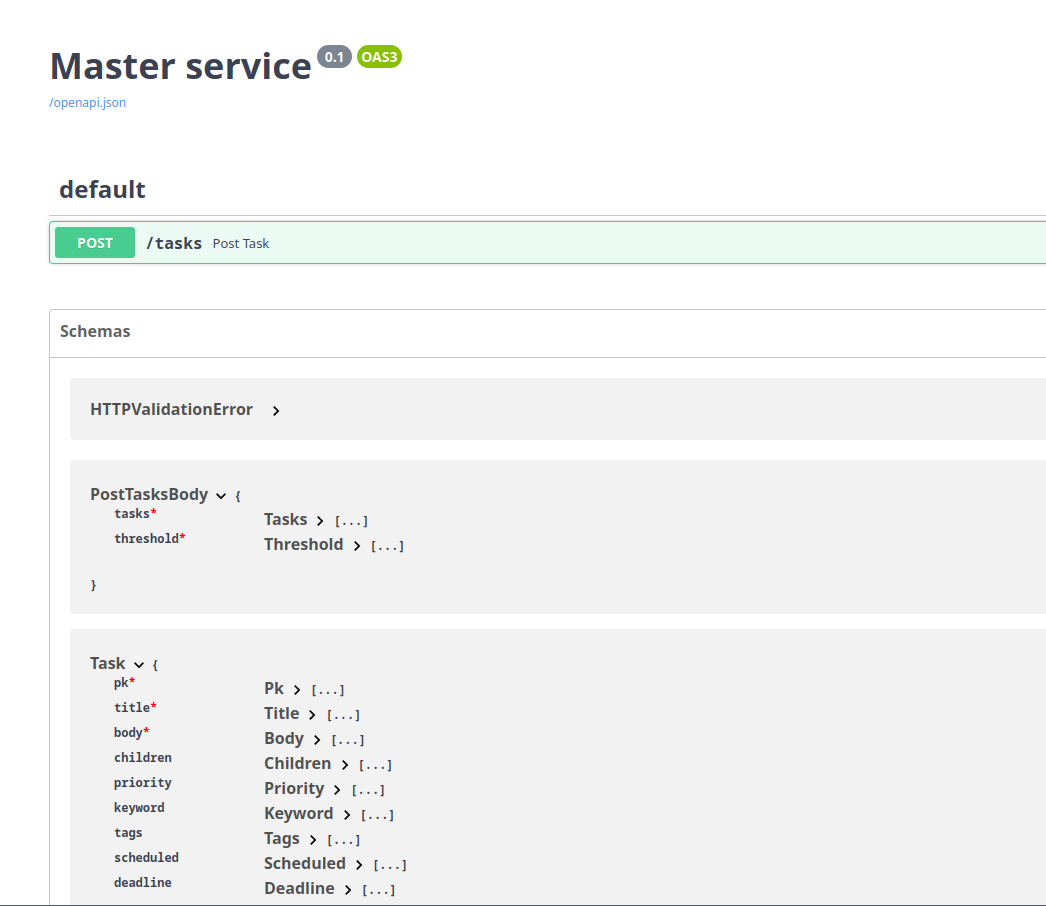The height and width of the screenshot is (906, 1046).
Task: Expand the Tasks property arrow
Action: click(x=320, y=520)
